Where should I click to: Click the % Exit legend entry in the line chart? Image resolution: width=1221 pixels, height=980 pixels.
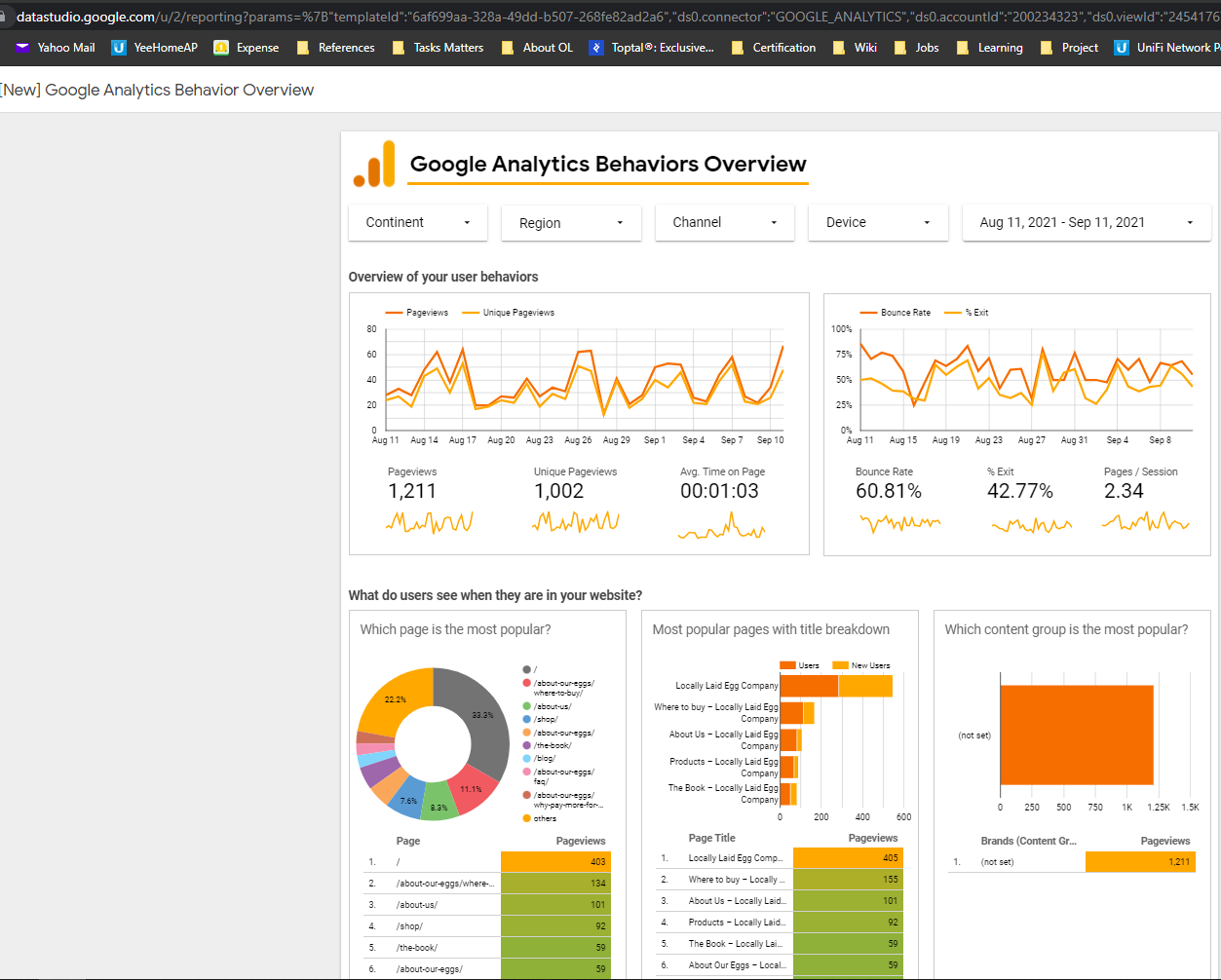tap(966, 313)
